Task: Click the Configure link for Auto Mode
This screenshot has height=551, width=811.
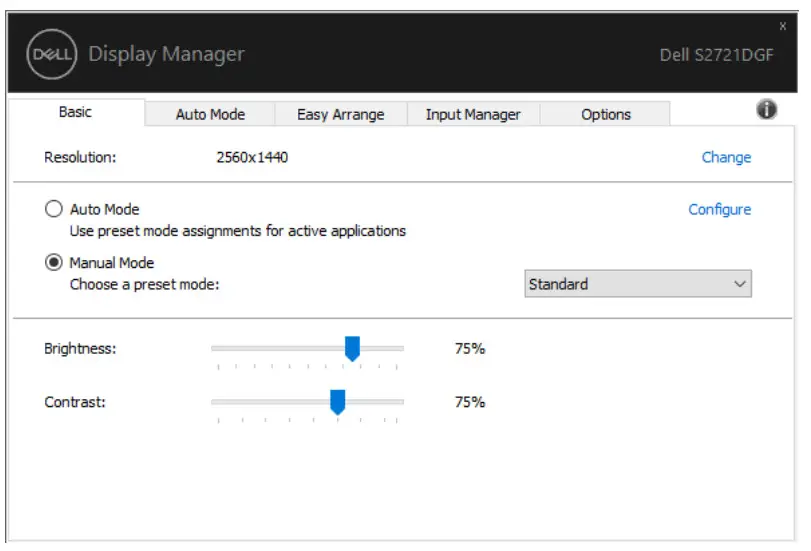Action: (x=719, y=210)
